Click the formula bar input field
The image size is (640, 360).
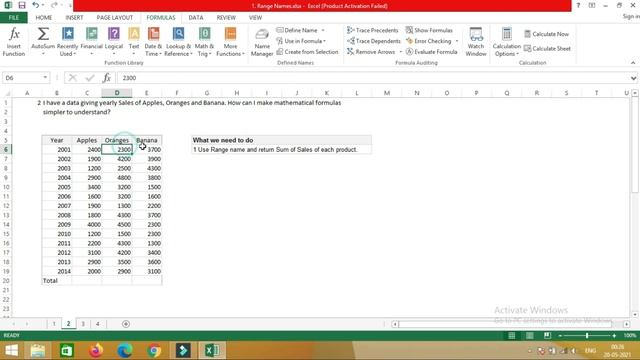click(373, 78)
